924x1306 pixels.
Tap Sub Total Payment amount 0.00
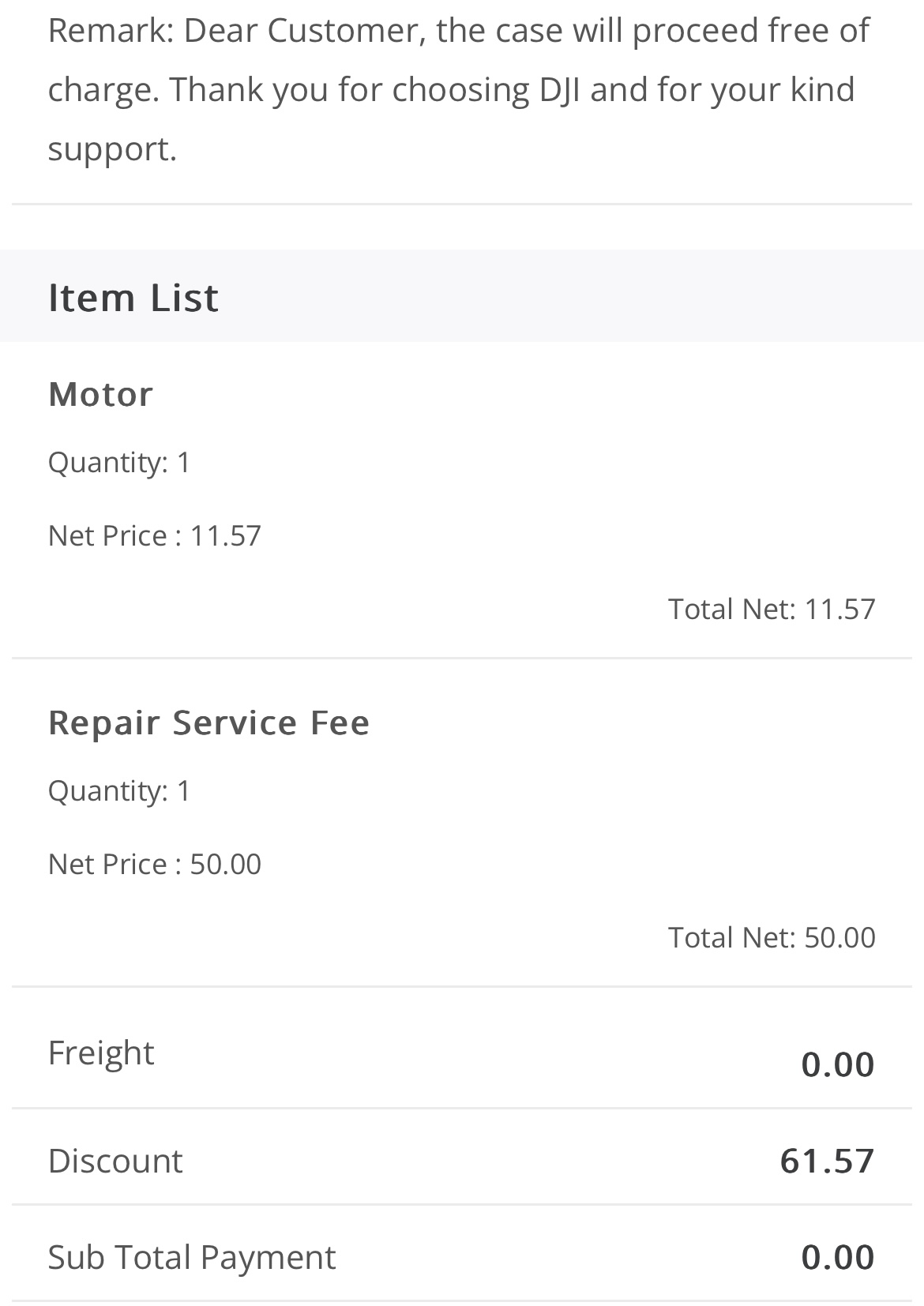coord(837,1257)
